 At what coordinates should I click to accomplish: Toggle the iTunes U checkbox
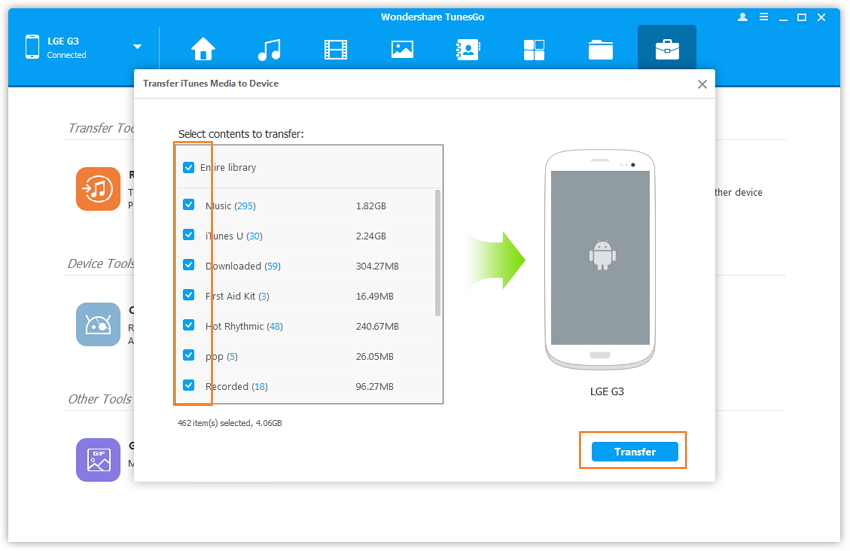pyautogui.click(x=189, y=236)
